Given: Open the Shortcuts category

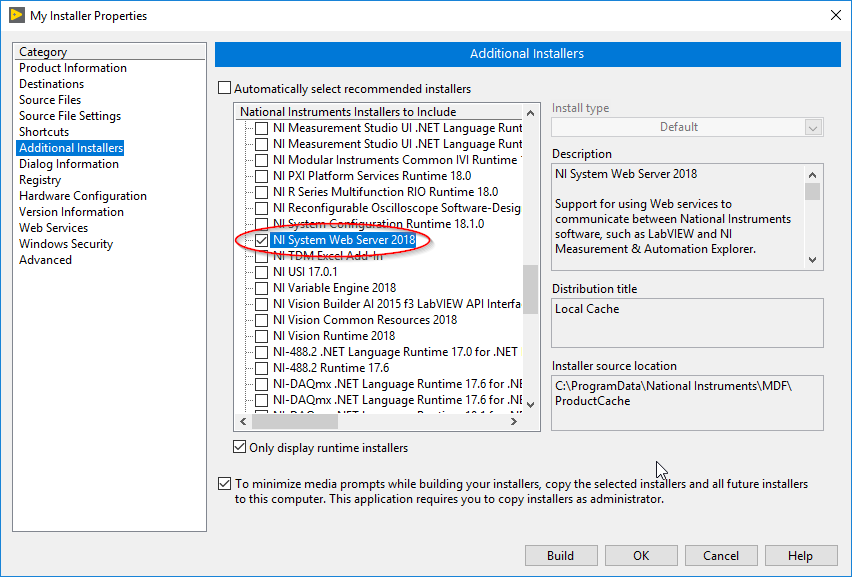Looking at the screenshot, I should tap(44, 132).
